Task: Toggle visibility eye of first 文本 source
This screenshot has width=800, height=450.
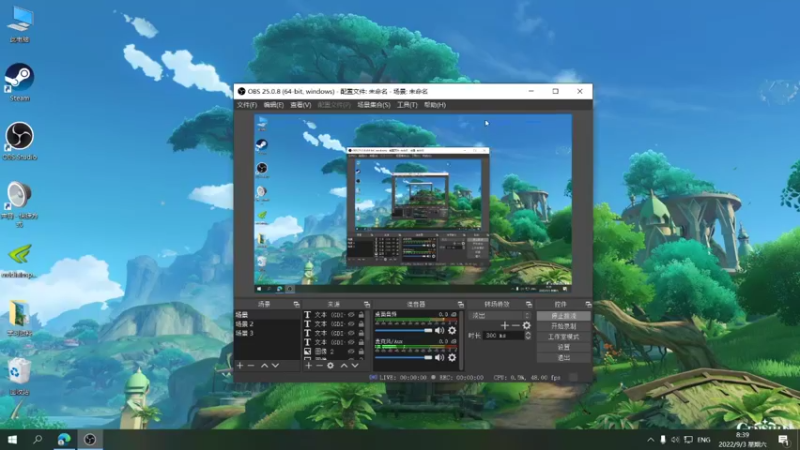Action: [351, 315]
